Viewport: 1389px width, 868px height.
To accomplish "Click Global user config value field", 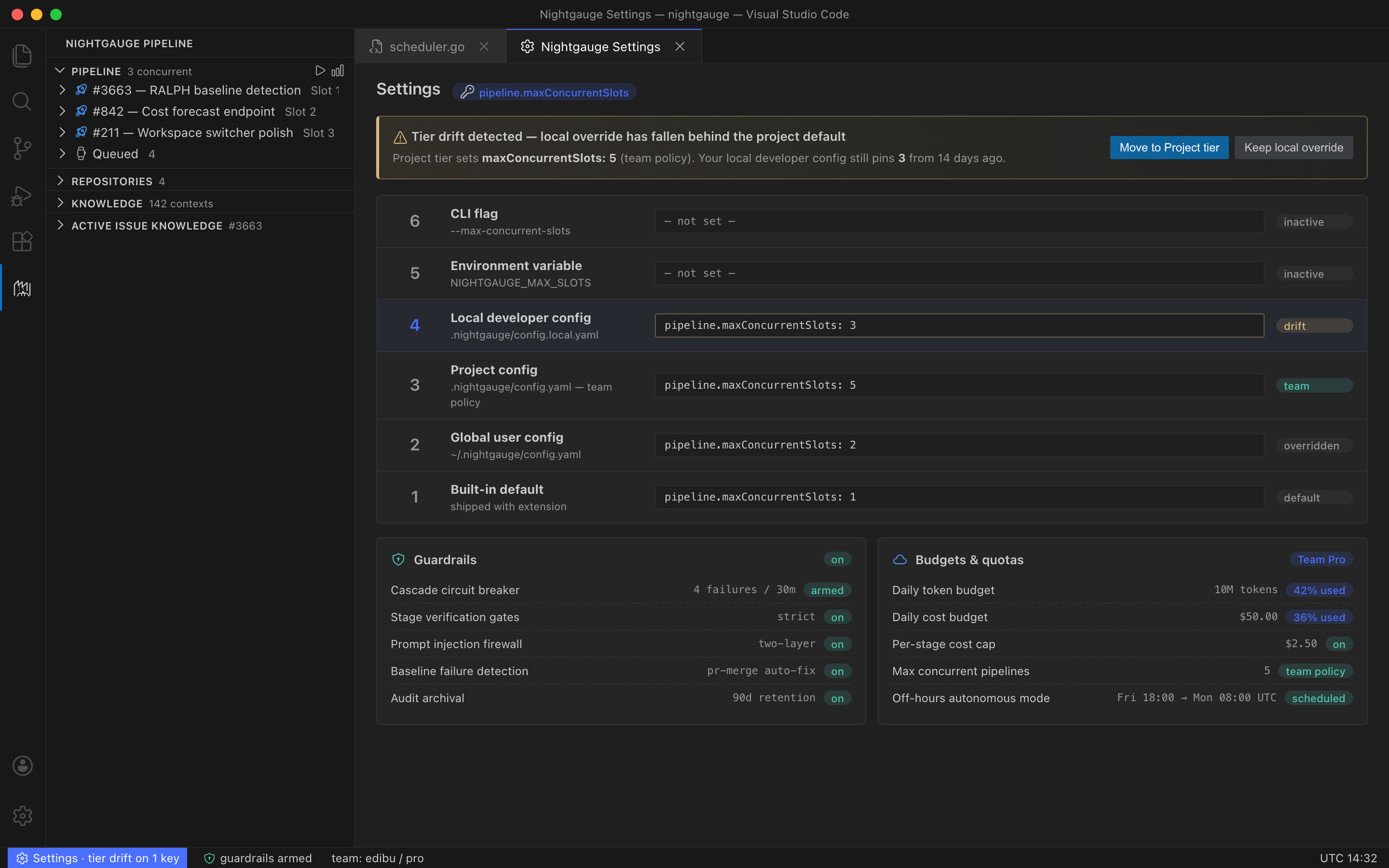I will point(959,445).
